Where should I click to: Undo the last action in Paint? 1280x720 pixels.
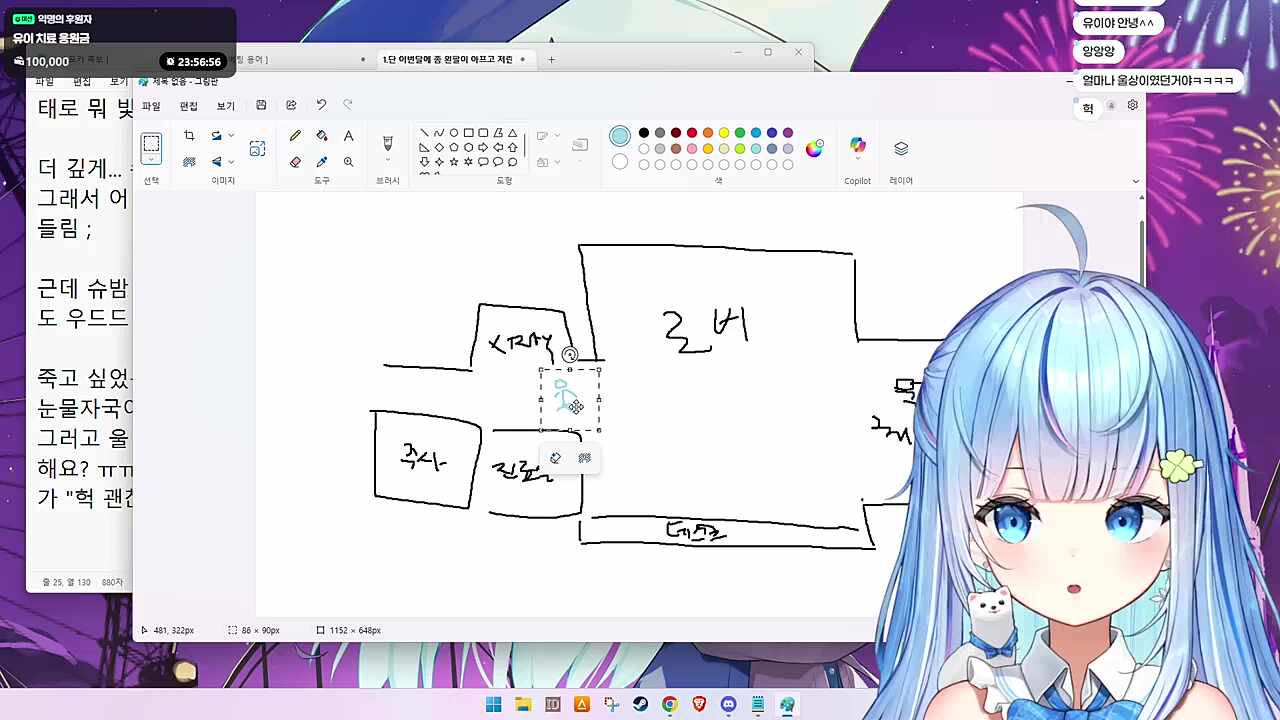point(321,105)
